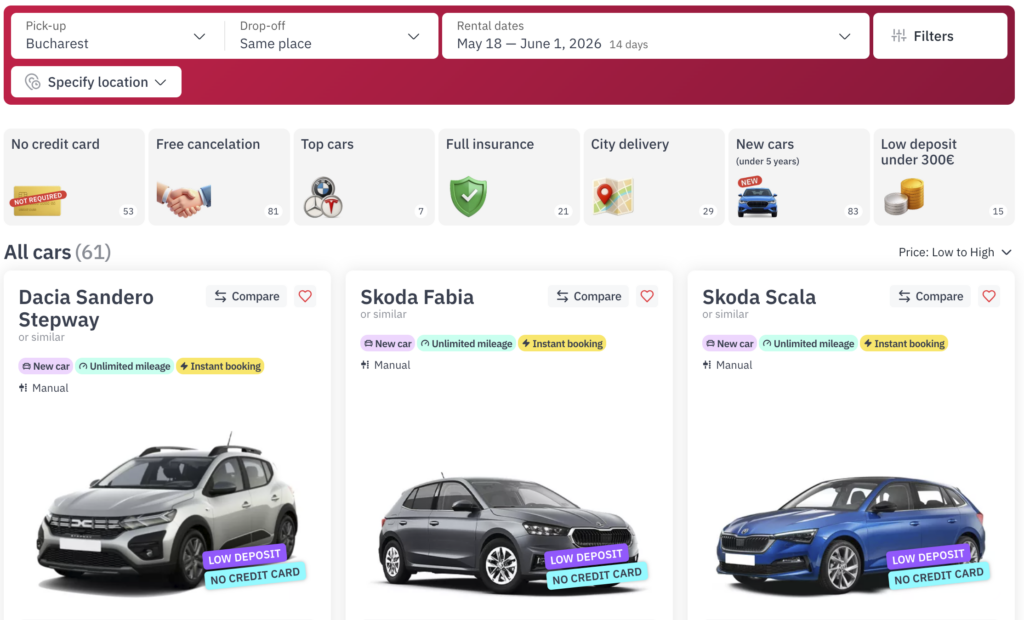Click Instant booking tag on Skoda Fabia
The height and width of the screenshot is (620, 1024).
tap(562, 343)
